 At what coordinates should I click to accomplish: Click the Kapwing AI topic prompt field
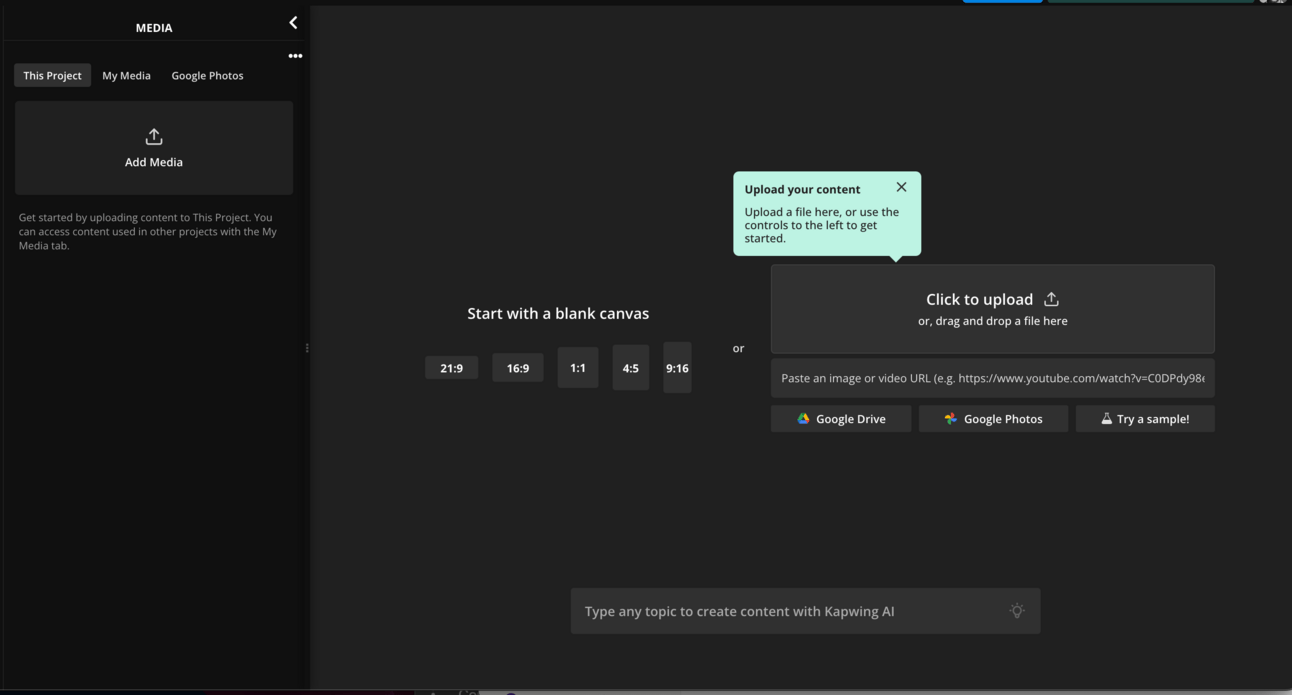790,611
